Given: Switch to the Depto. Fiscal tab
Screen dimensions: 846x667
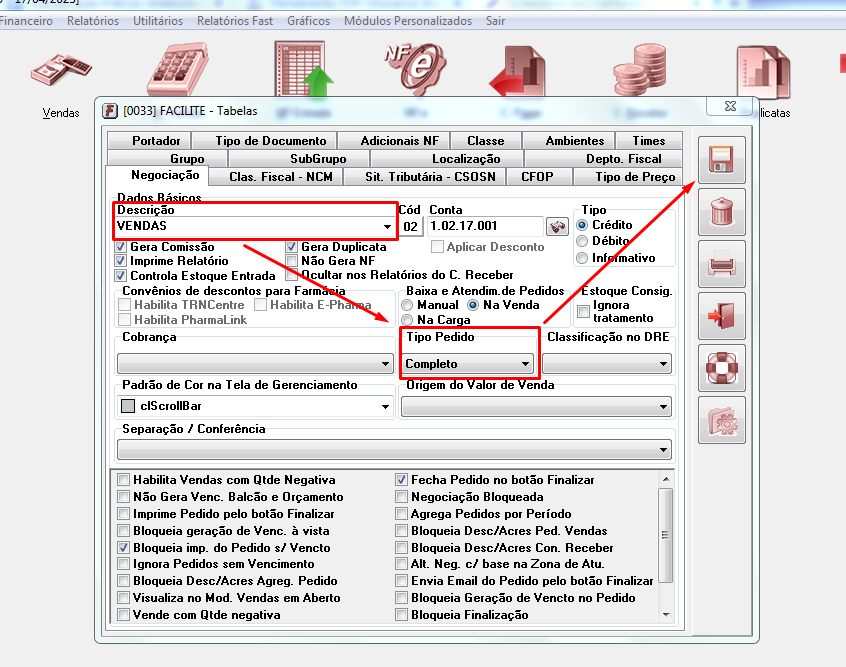Looking at the screenshot, I should point(603,159).
